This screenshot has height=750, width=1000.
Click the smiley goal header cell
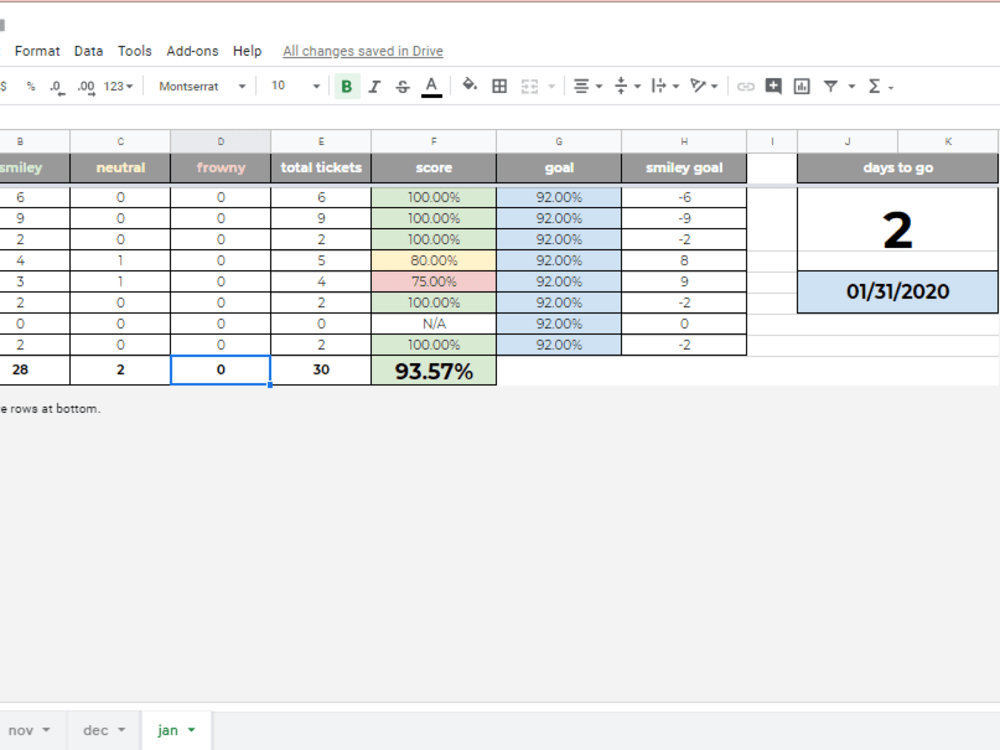[x=684, y=168]
